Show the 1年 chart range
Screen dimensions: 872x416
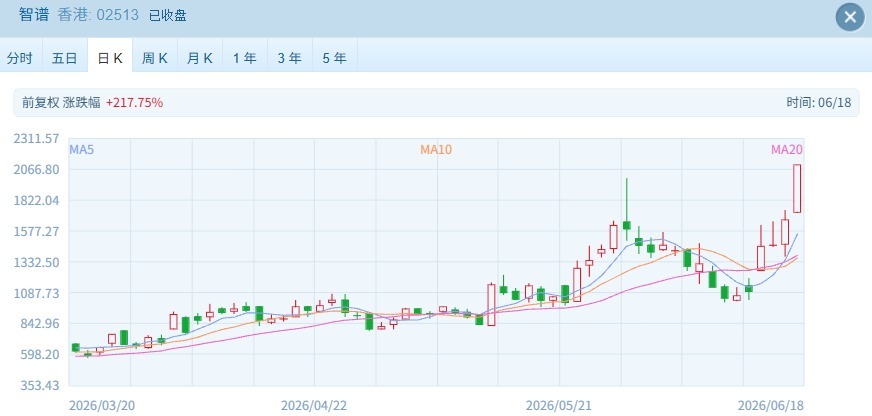pyautogui.click(x=245, y=58)
